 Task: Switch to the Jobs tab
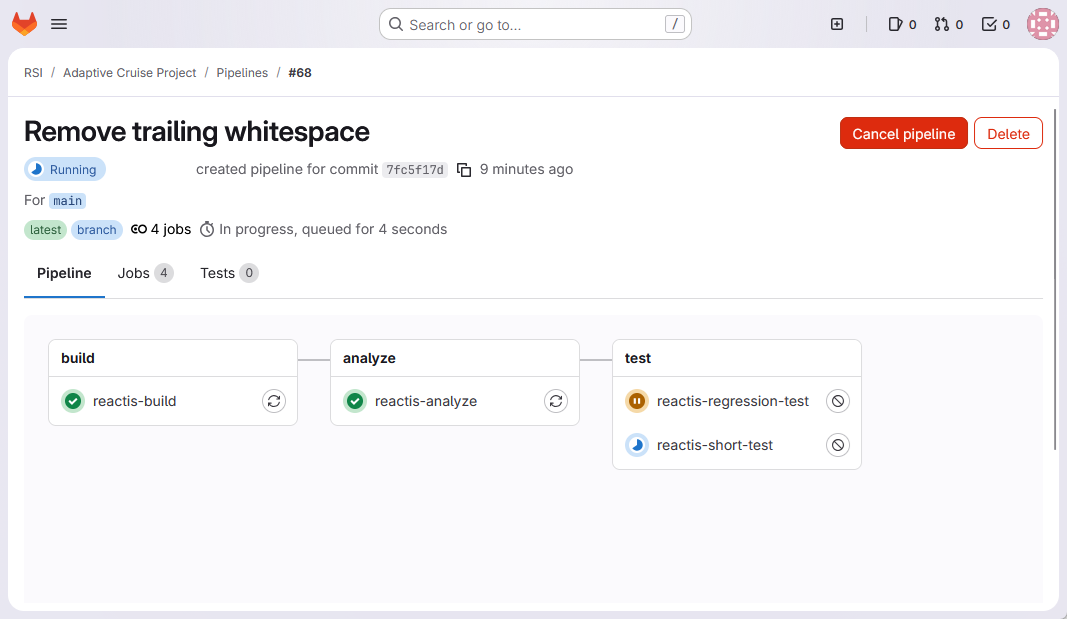144,273
